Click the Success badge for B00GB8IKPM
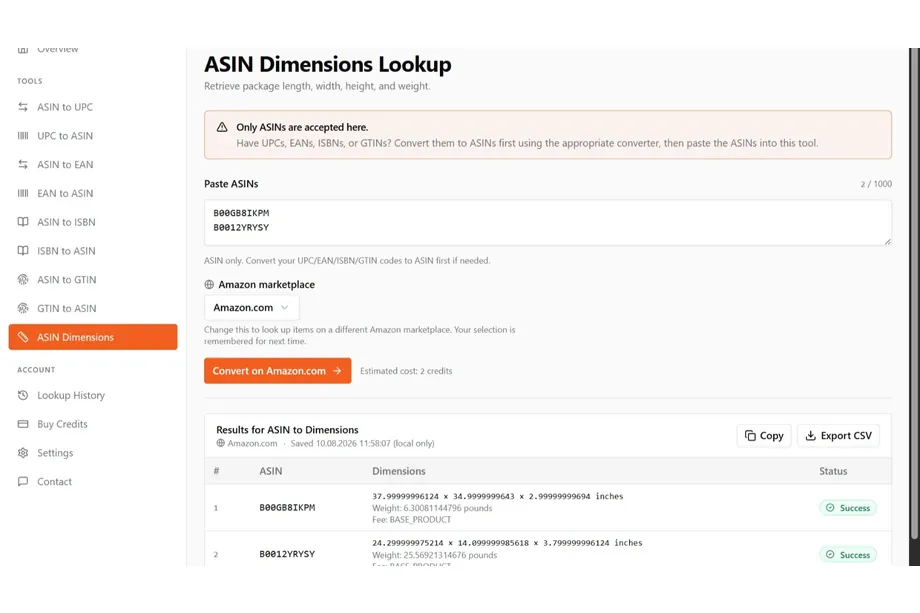920x613 pixels. pyautogui.click(x=848, y=507)
